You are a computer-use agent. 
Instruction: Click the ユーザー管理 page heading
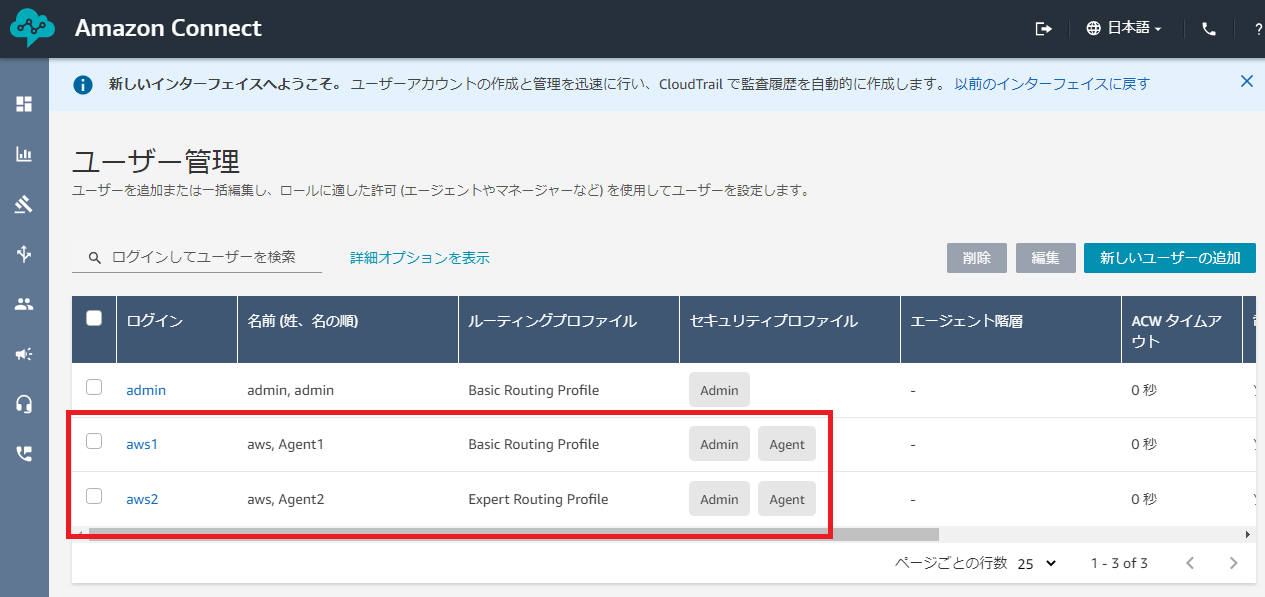click(x=156, y=161)
